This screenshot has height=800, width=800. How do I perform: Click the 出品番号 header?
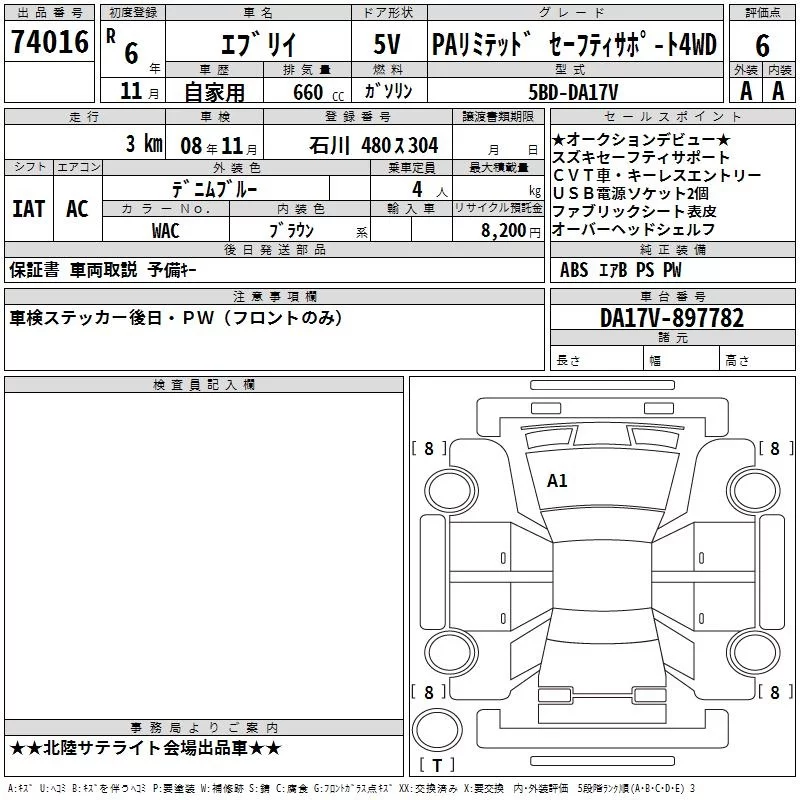point(49,13)
